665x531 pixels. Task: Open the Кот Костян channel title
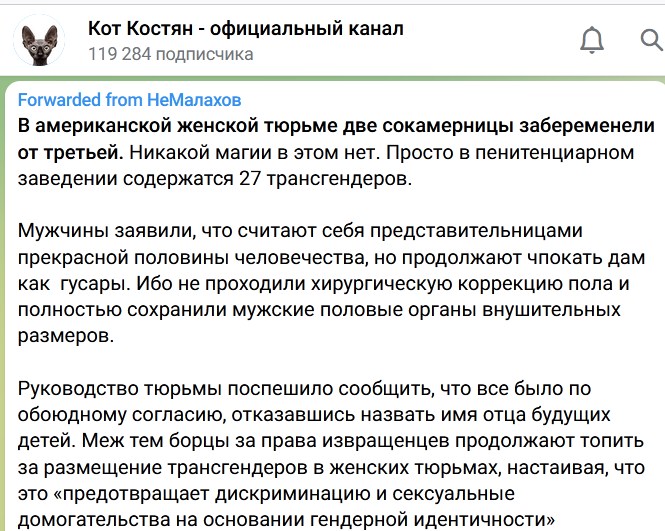tap(246, 28)
